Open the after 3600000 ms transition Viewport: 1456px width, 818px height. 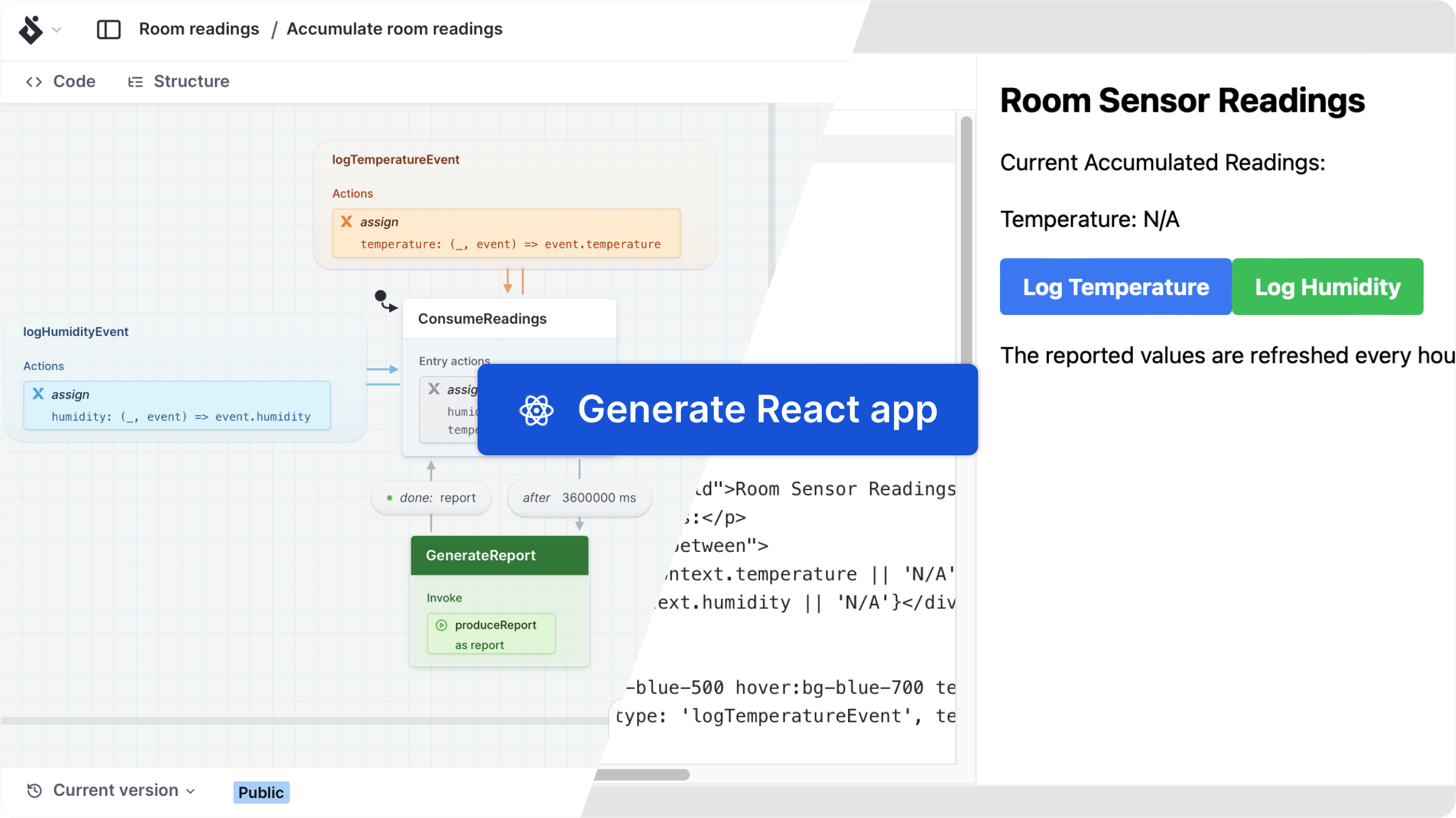(579, 497)
